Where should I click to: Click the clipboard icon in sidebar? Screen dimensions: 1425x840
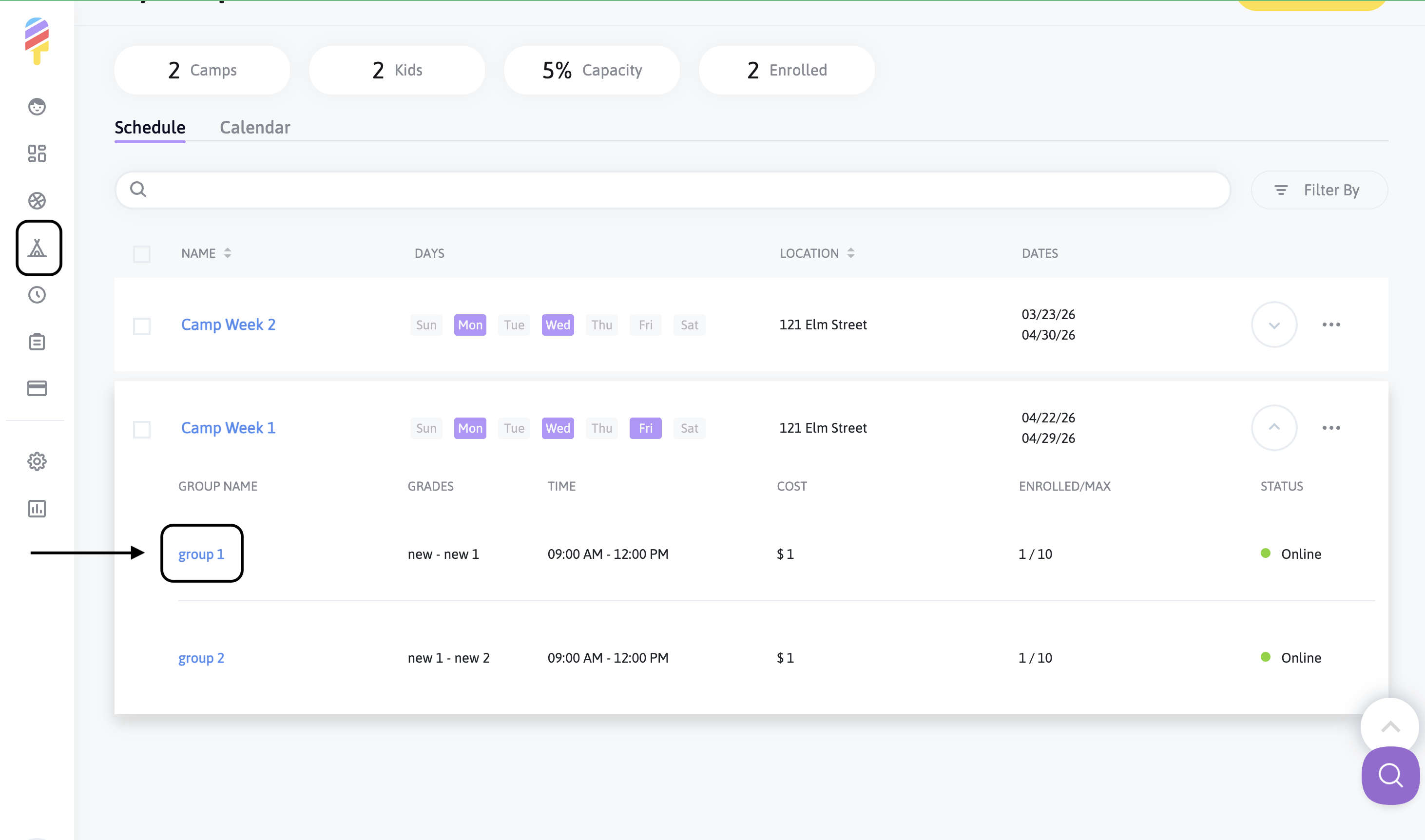[x=37, y=342]
